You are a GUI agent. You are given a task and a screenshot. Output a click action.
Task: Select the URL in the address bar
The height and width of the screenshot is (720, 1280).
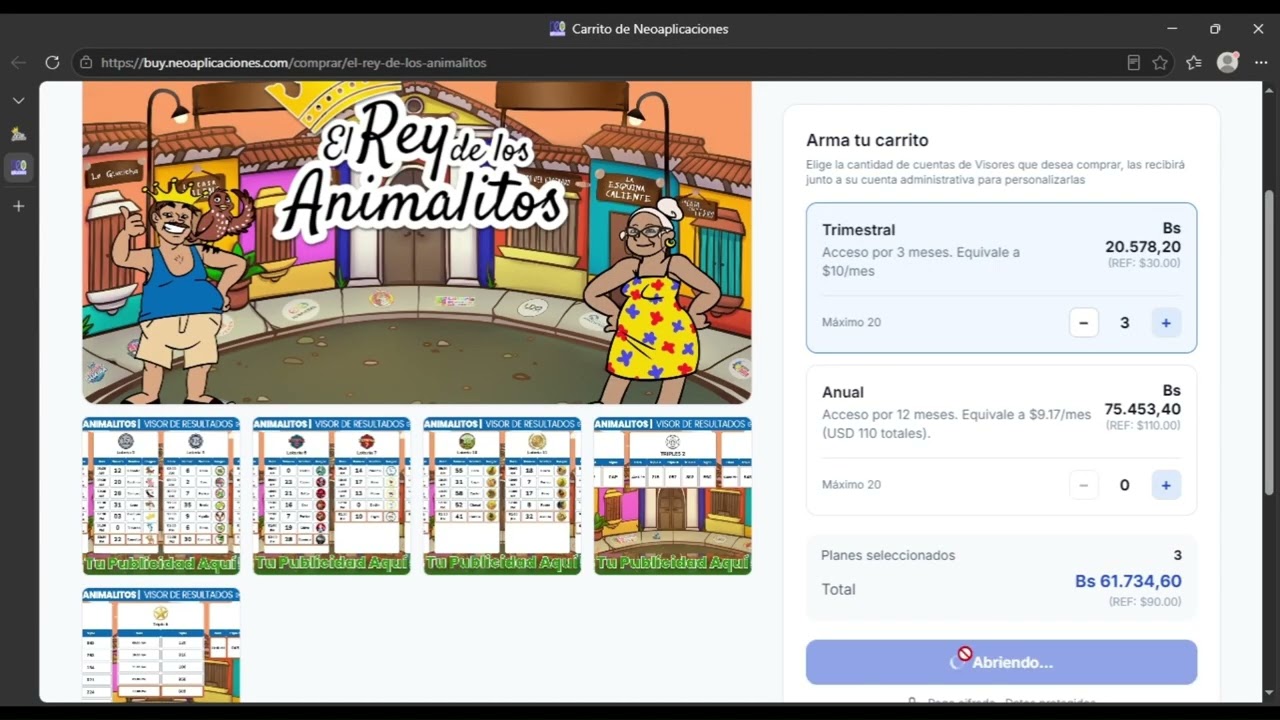tap(294, 62)
